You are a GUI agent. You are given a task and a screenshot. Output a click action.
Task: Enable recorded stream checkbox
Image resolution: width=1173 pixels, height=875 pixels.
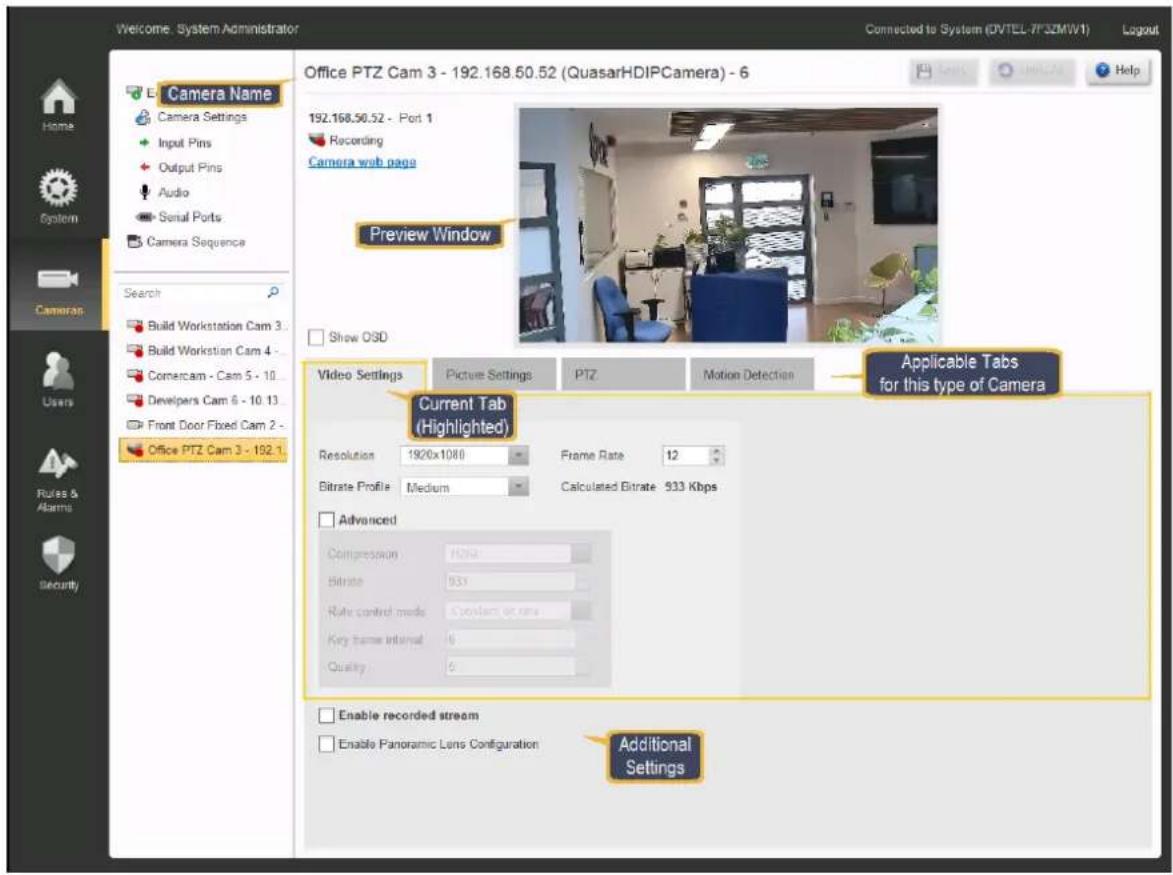tap(327, 716)
